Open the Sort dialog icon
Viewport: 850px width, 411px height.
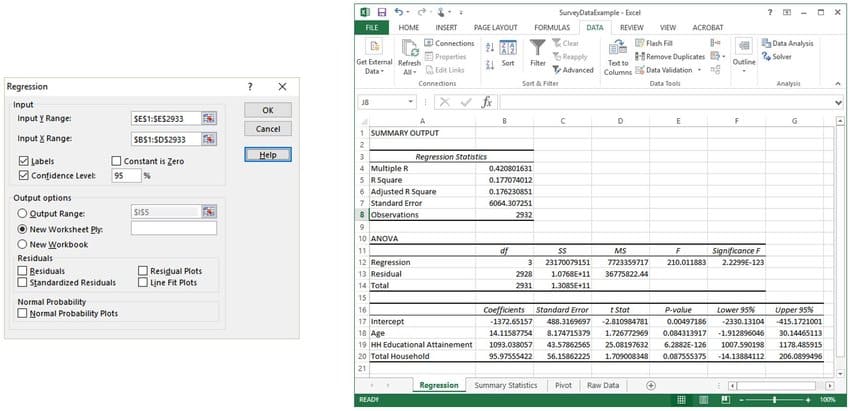coord(508,47)
